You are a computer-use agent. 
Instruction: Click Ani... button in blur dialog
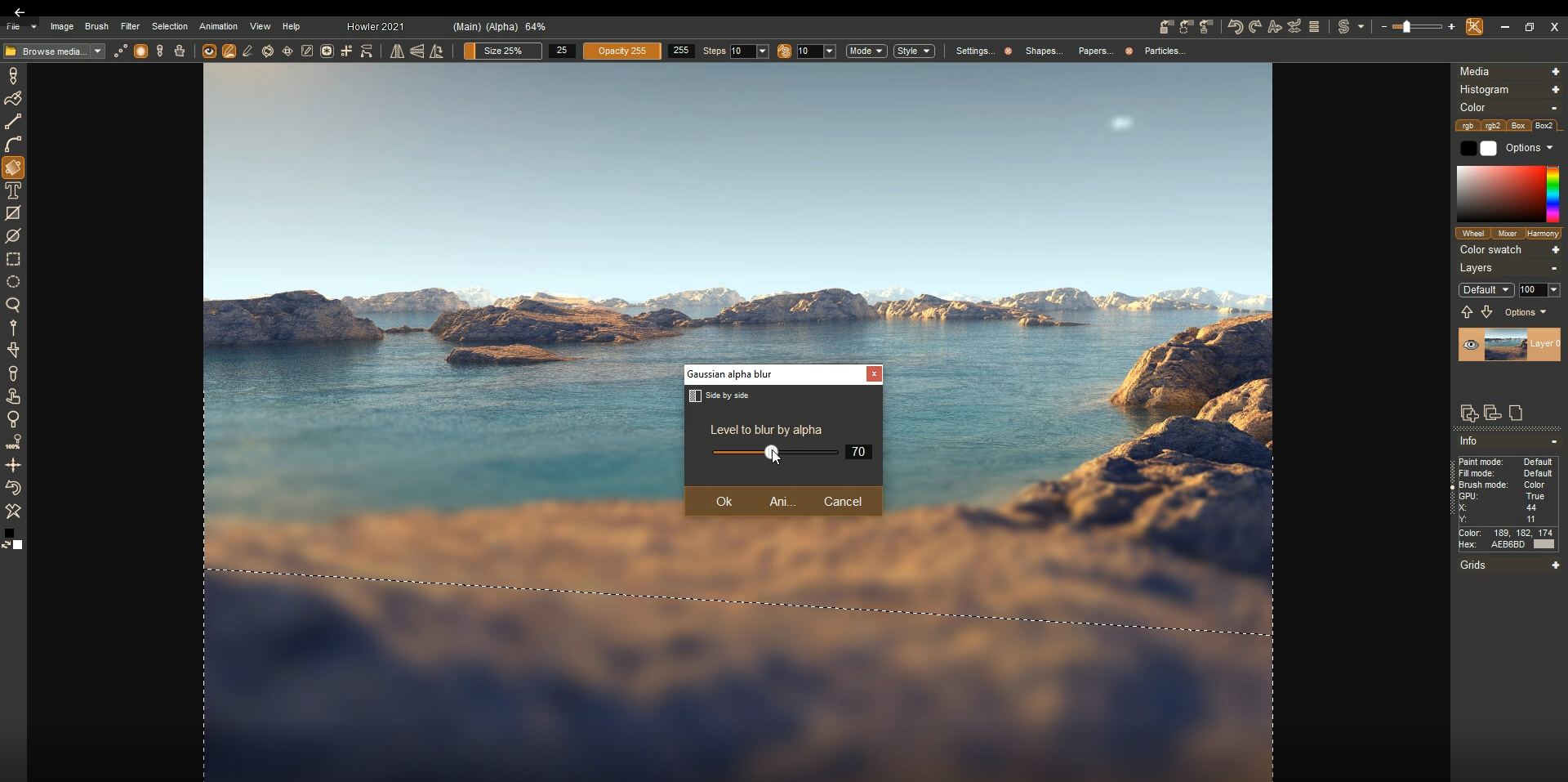click(782, 502)
